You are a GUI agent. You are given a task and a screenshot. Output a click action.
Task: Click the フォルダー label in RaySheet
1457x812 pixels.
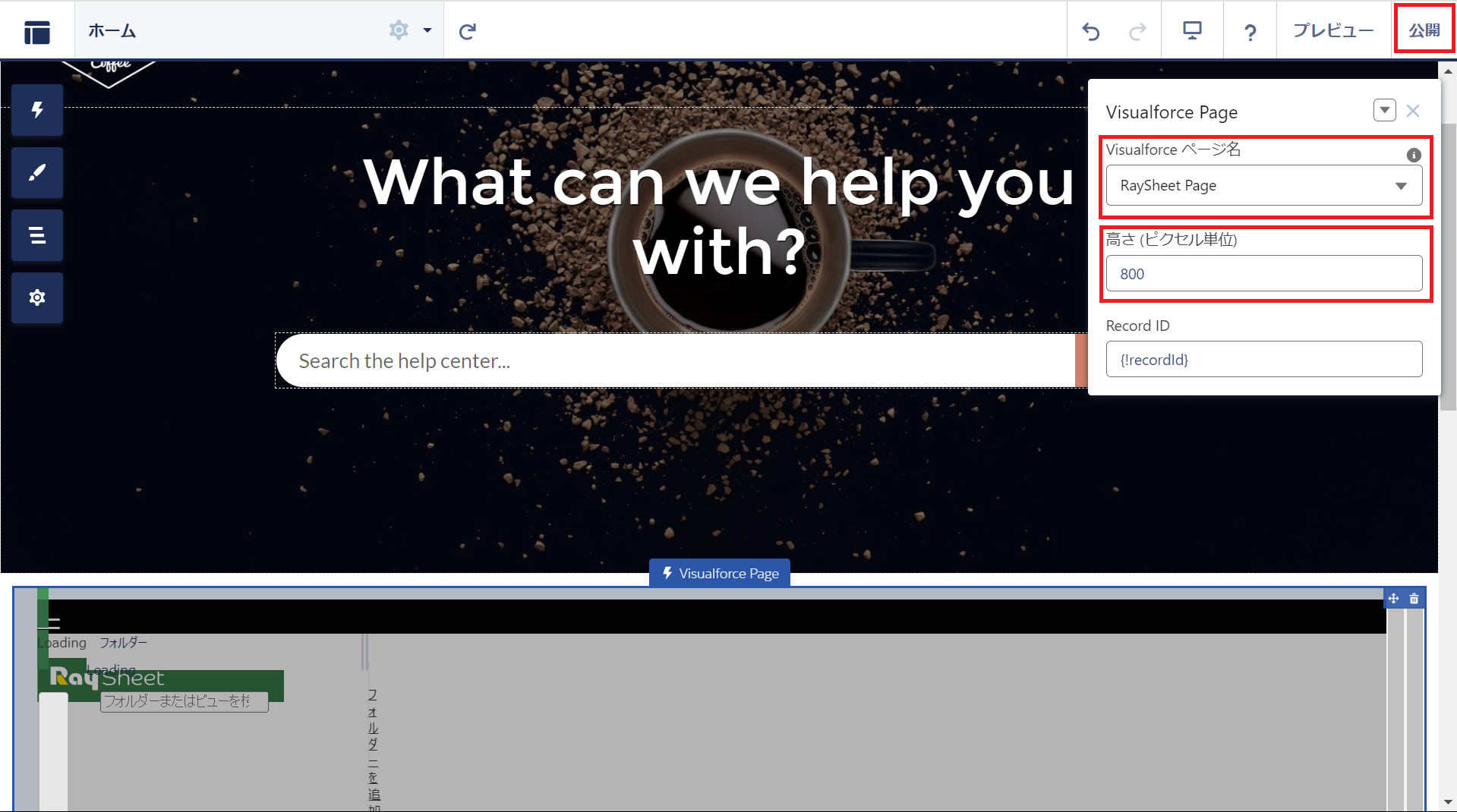(124, 643)
